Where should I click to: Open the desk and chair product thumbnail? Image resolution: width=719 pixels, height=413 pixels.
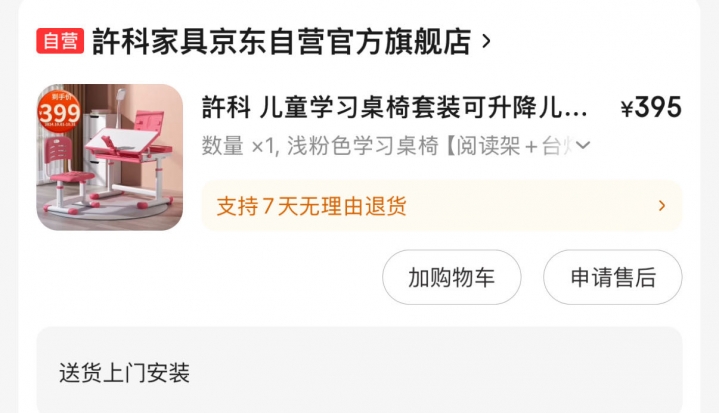[x=110, y=157]
